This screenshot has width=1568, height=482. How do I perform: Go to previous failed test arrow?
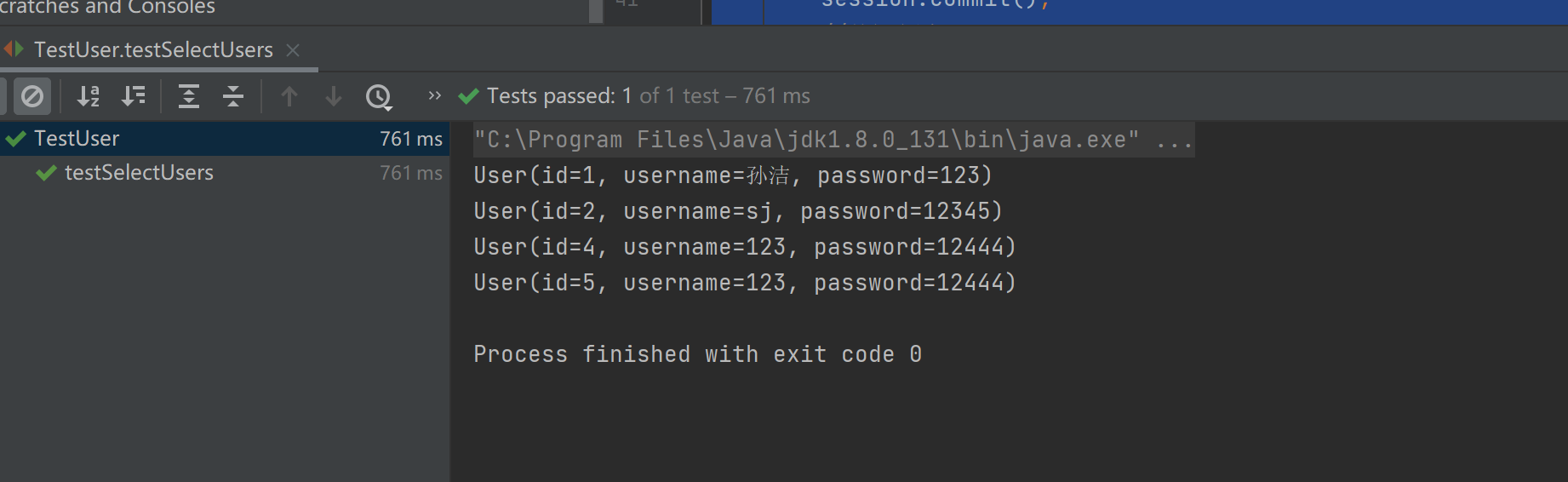(x=289, y=96)
